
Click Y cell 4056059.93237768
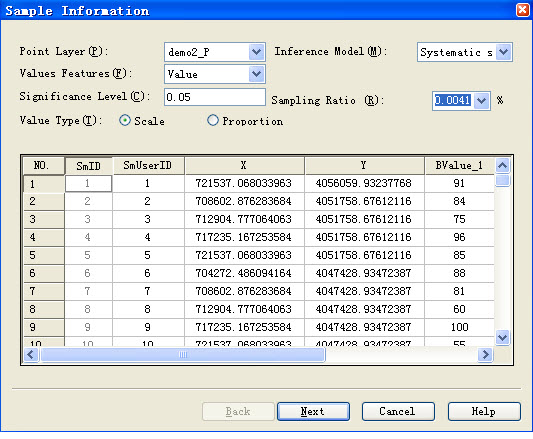tap(364, 184)
